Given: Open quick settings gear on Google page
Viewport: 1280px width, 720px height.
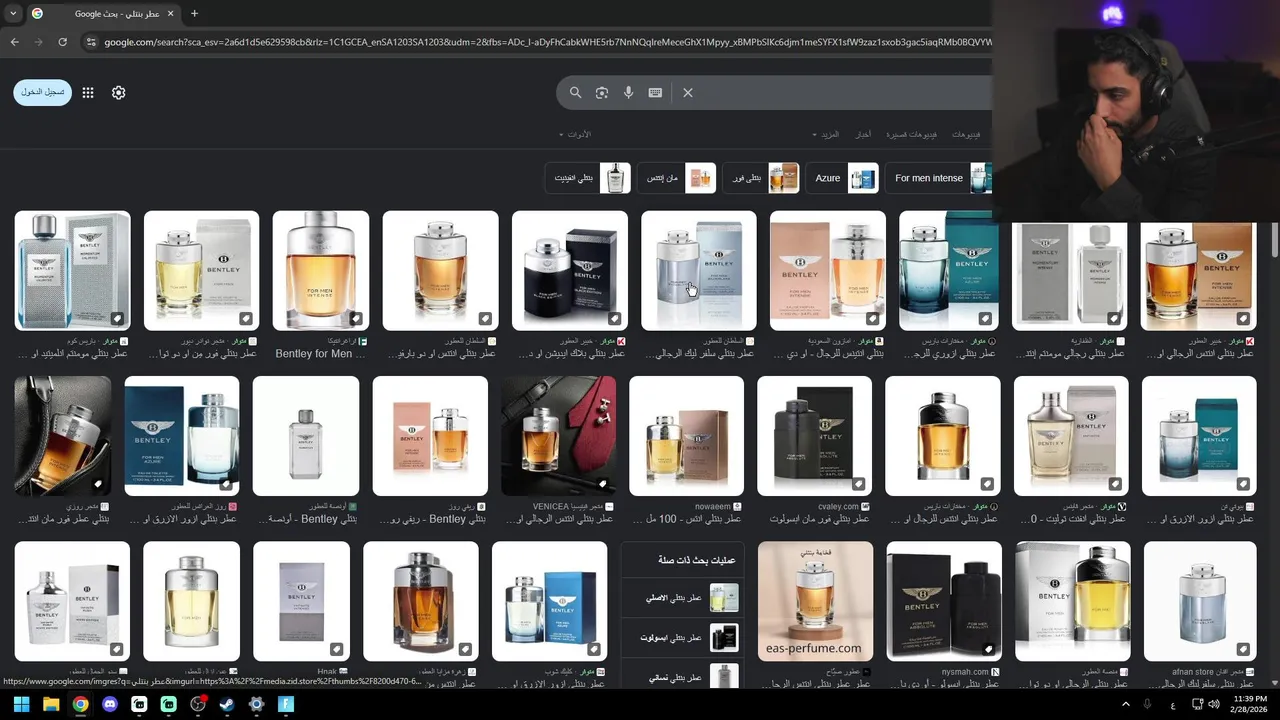Looking at the screenshot, I should [118, 92].
